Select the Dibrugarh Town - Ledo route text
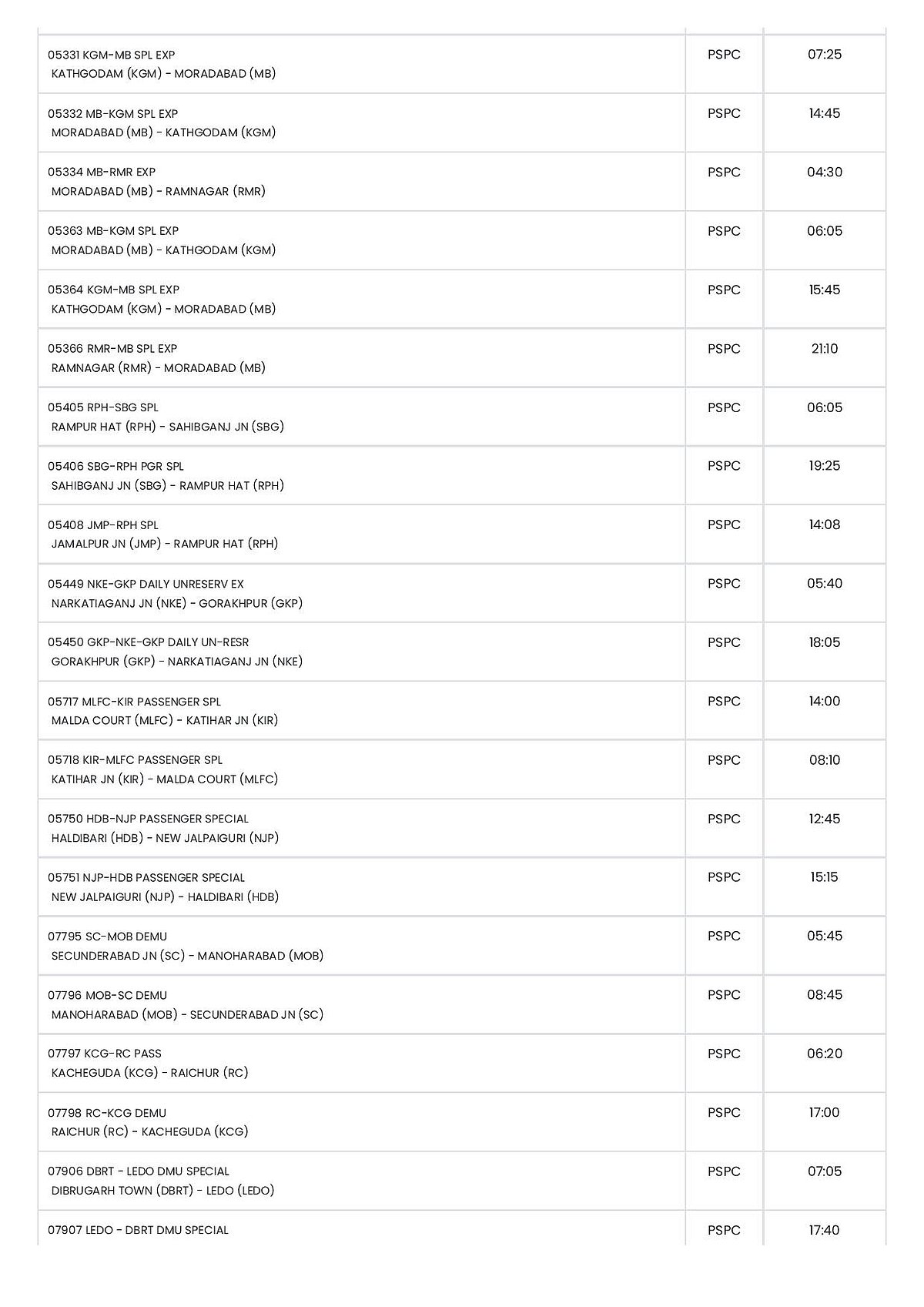924x1307 pixels. coord(163,1191)
